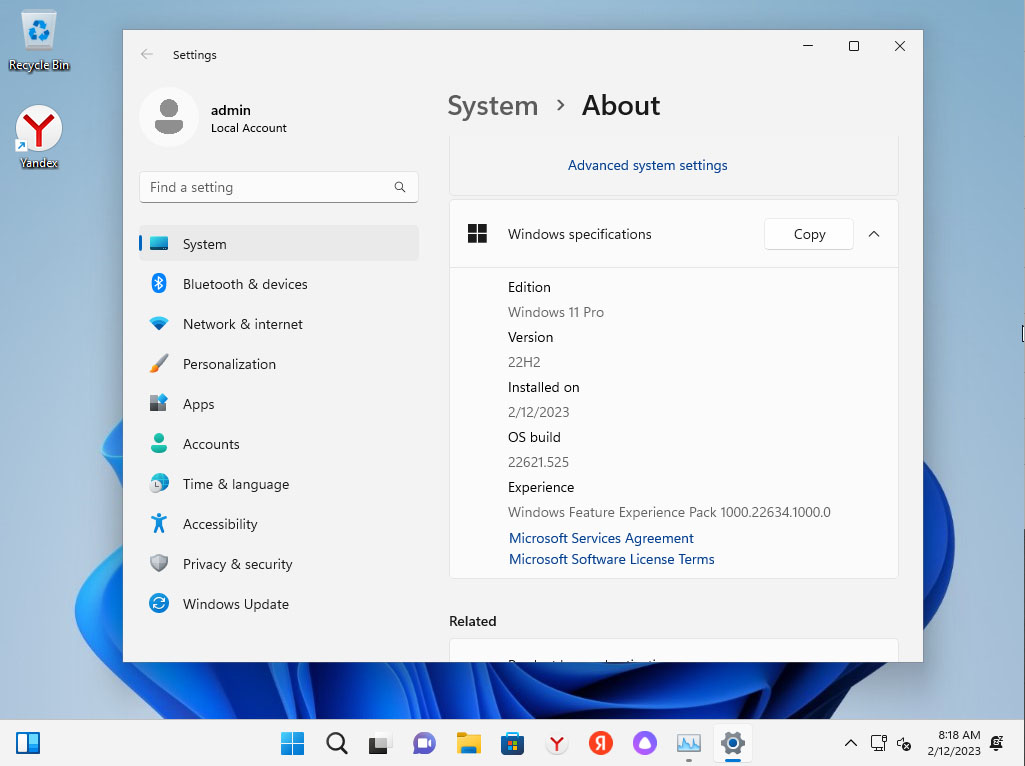Open Windows Update page

pos(235,604)
